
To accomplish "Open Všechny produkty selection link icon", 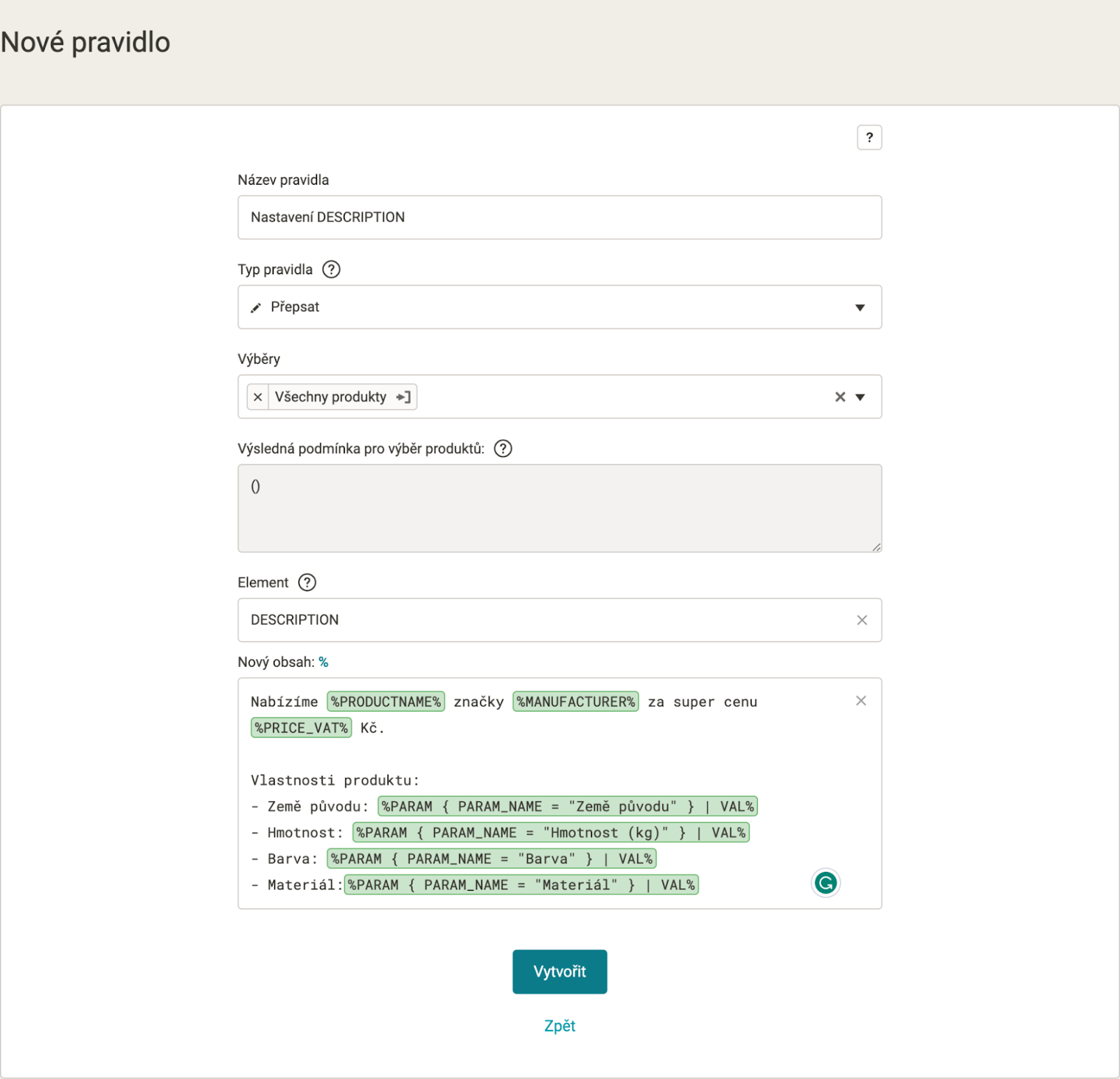I will 403,397.
